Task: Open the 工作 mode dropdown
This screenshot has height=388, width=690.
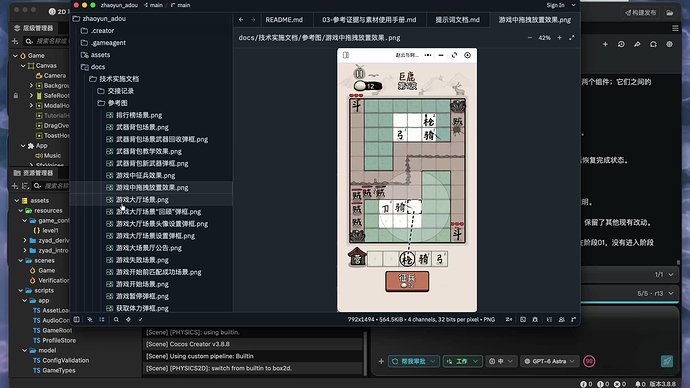Action: [x=462, y=361]
